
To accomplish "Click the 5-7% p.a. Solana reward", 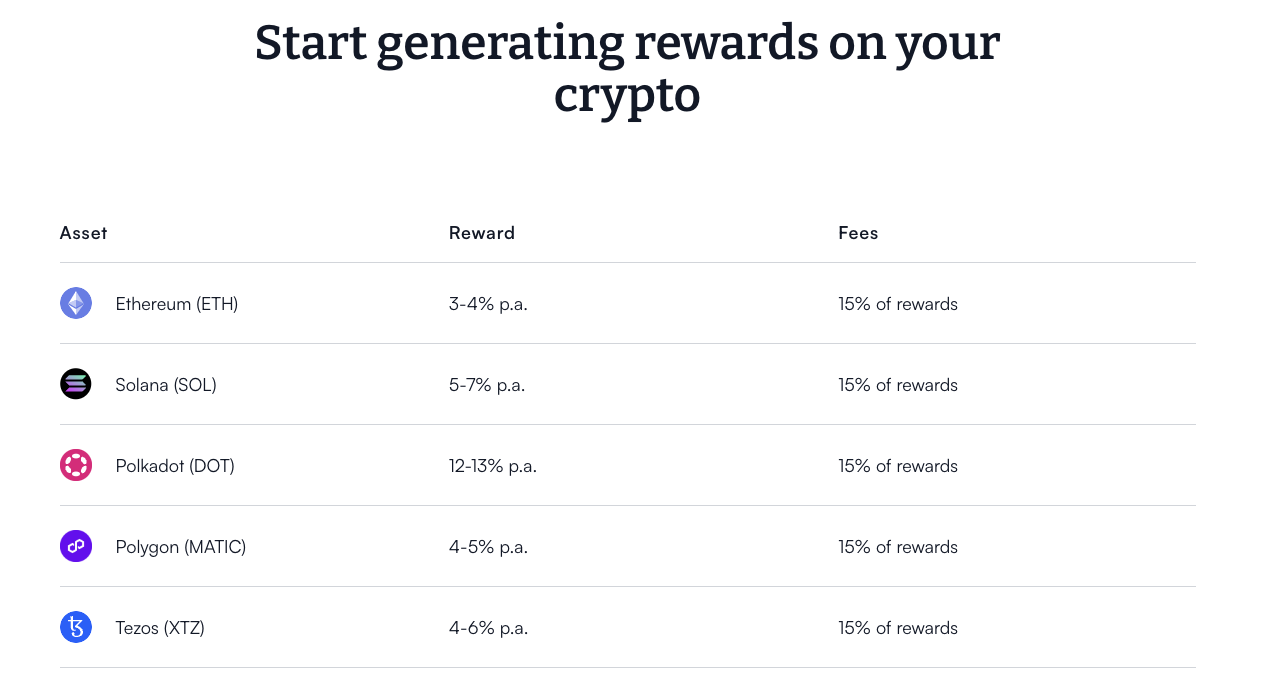I will [x=487, y=385].
